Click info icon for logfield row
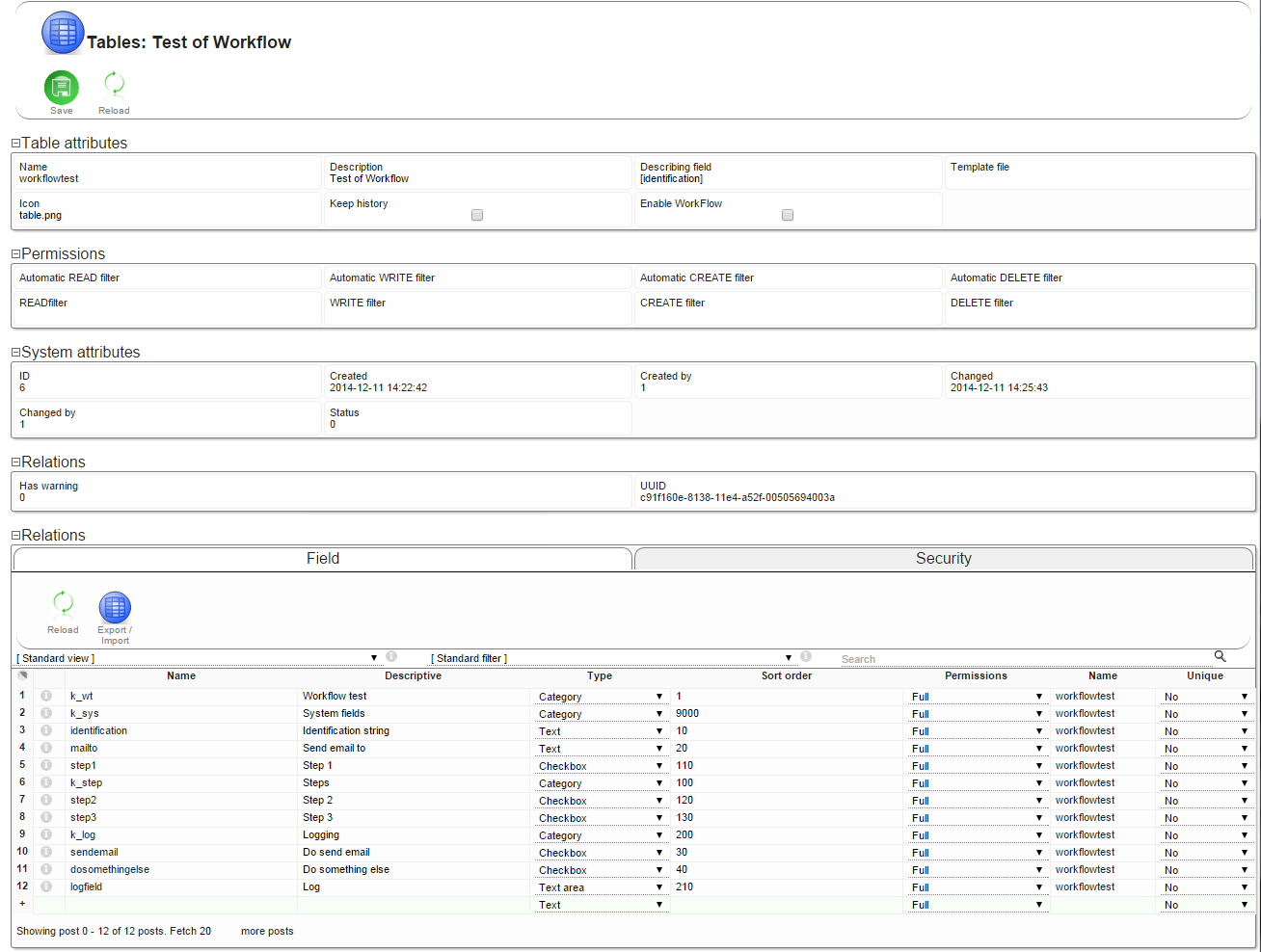This screenshot has width=1261, height=952. tap(45, 886)
